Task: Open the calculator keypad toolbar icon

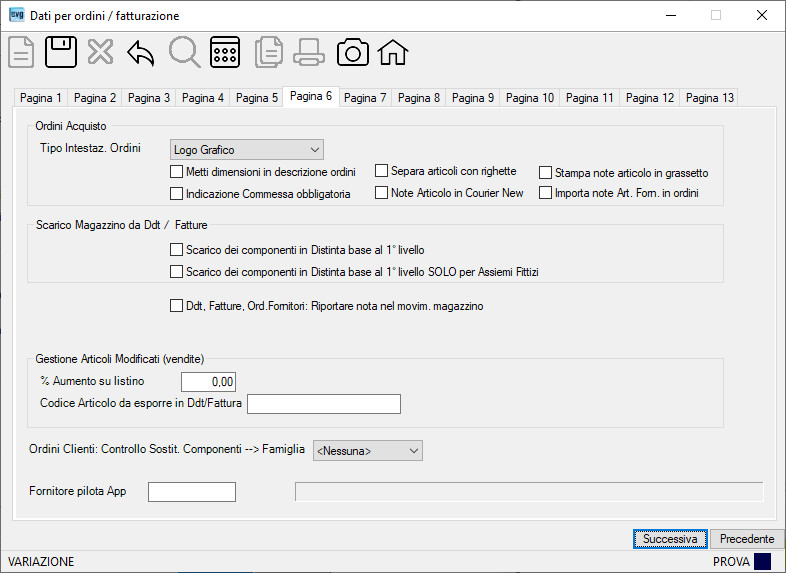Action: (x=225, y=52)
